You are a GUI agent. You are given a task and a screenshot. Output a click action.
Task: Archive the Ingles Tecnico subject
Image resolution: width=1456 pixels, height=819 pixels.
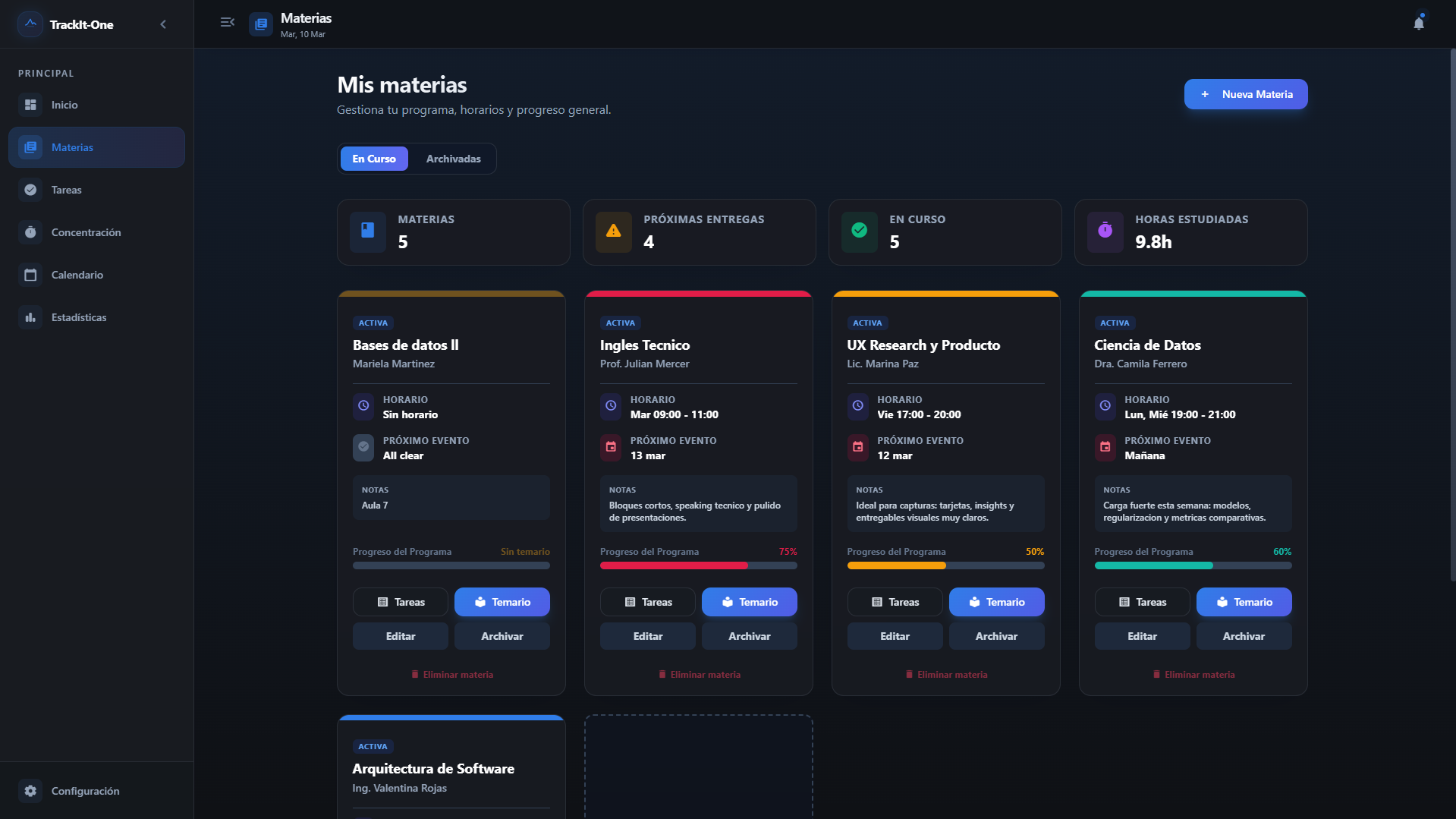coord(750,636)
